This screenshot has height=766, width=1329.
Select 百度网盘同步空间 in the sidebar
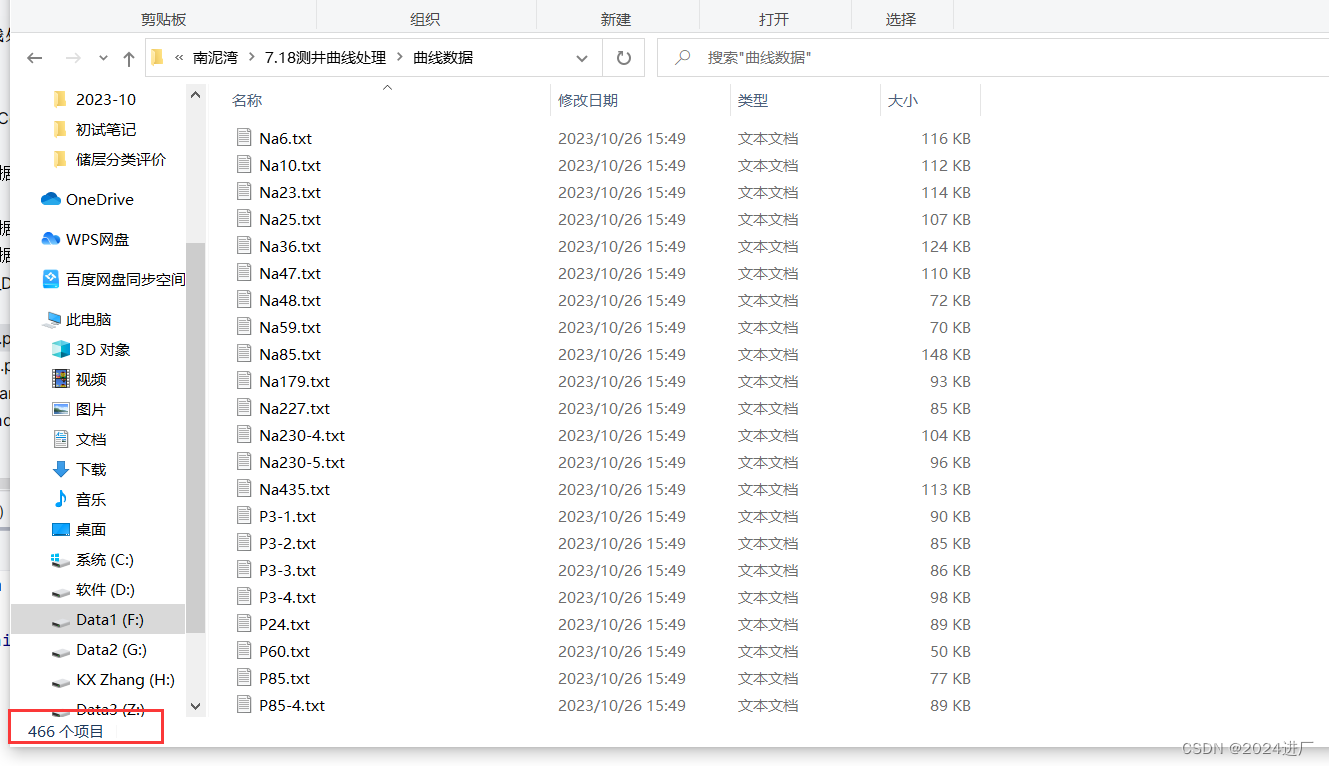tap(125, 279)
